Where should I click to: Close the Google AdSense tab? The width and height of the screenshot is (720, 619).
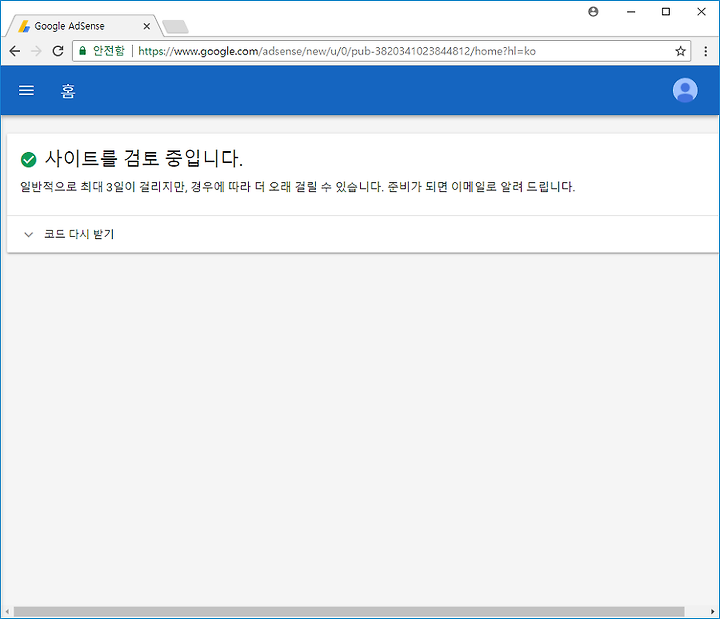click(x=146, y=26)
